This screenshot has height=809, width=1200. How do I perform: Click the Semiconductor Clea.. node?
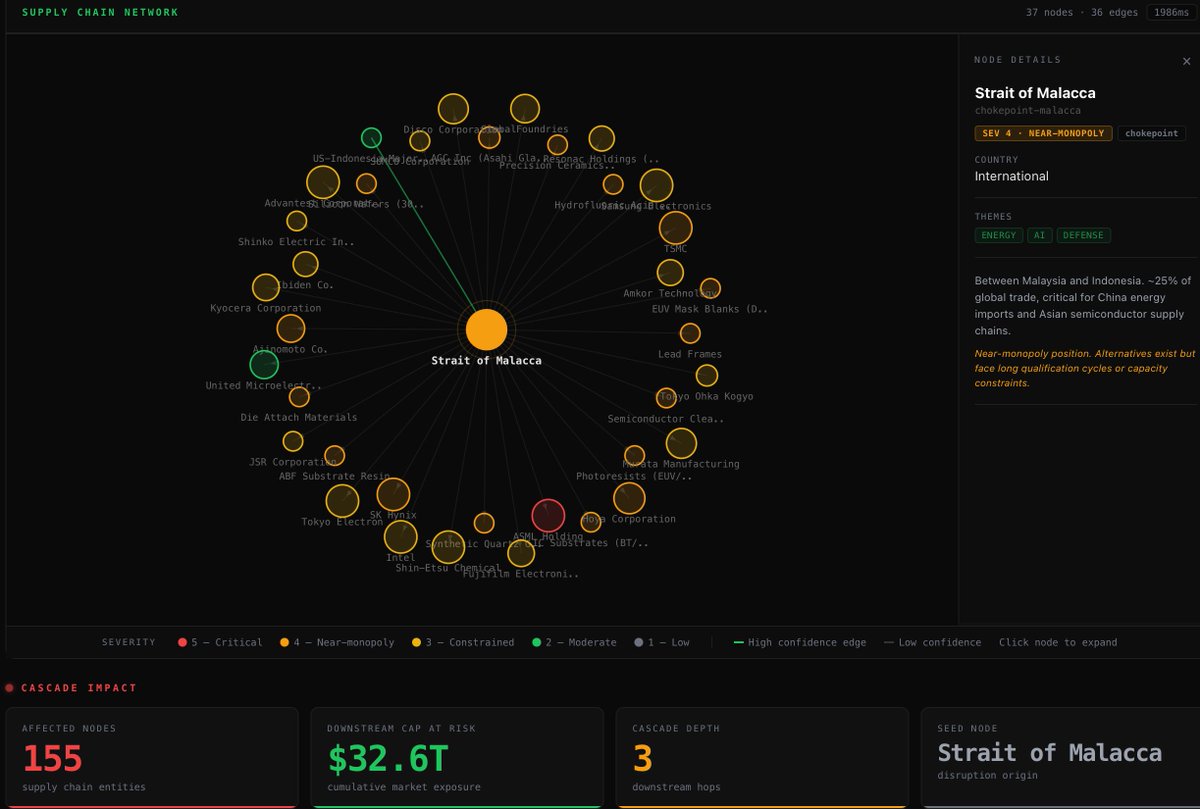666,398
